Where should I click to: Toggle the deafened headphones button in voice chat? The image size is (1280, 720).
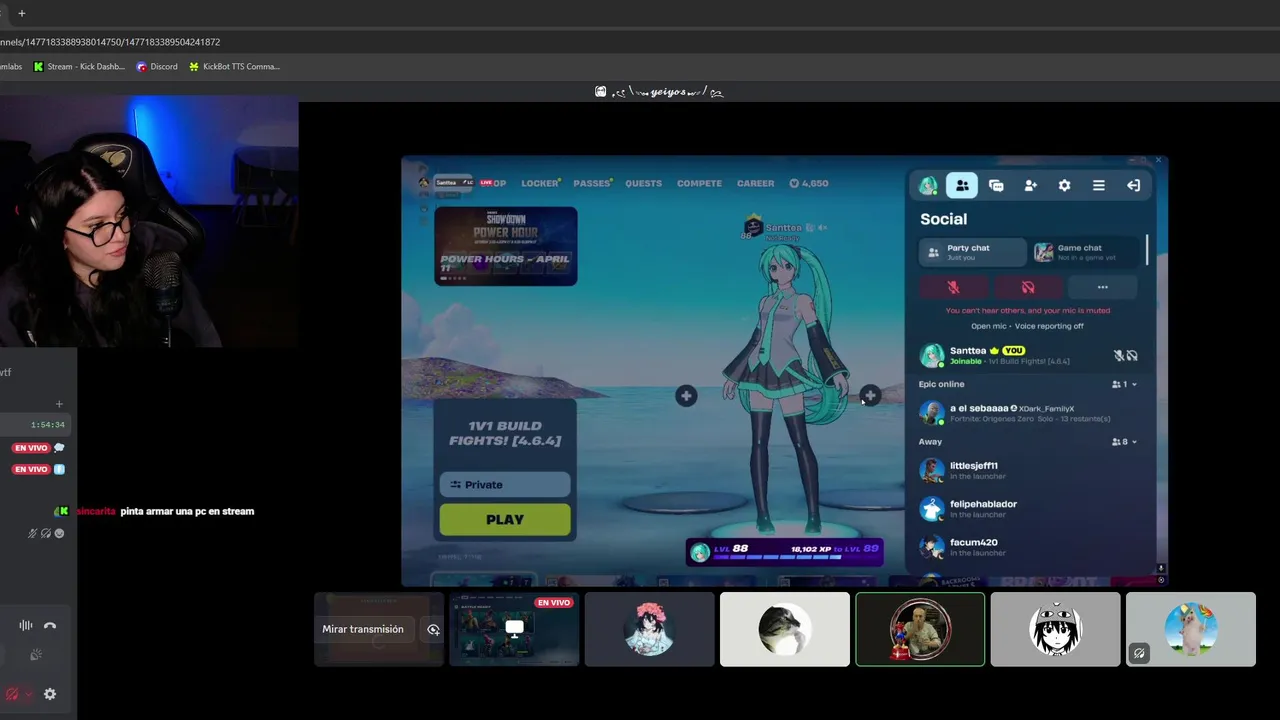(1028, 287)
